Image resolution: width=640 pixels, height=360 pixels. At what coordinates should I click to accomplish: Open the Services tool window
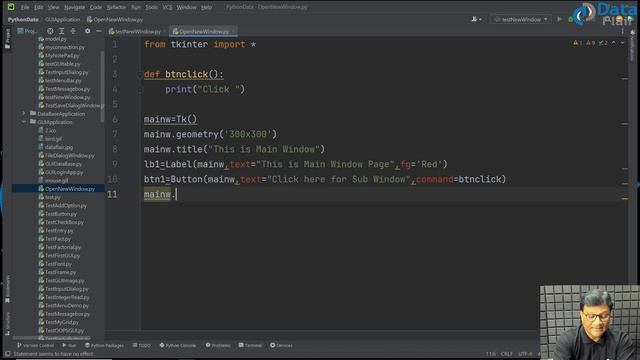click(281, 345)
